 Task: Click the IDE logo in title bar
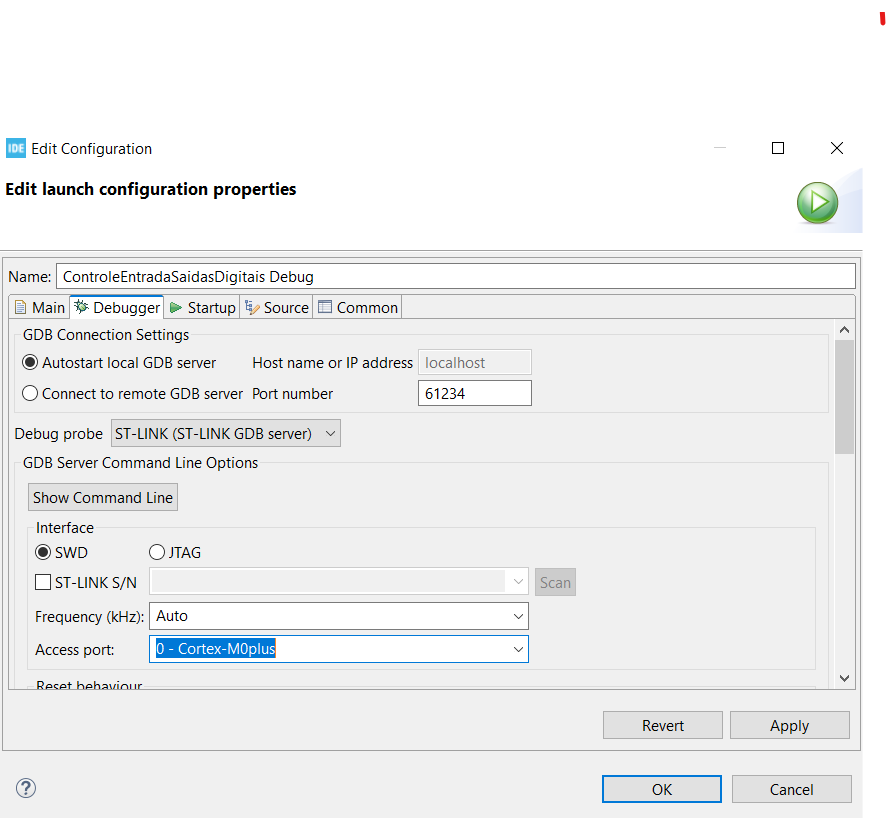tap(16, 148)
